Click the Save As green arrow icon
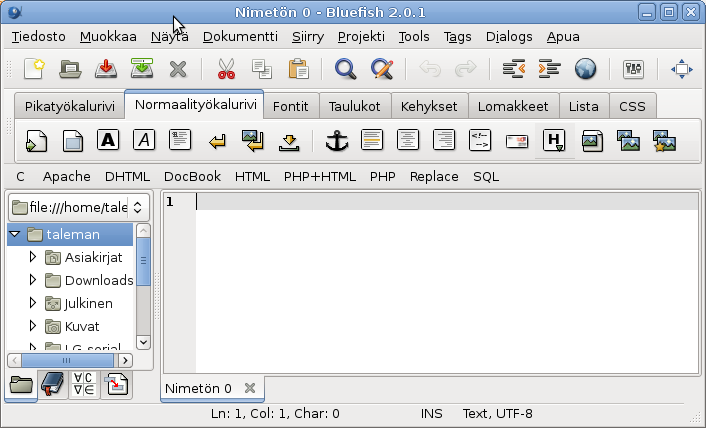 (x=142, y=68)
